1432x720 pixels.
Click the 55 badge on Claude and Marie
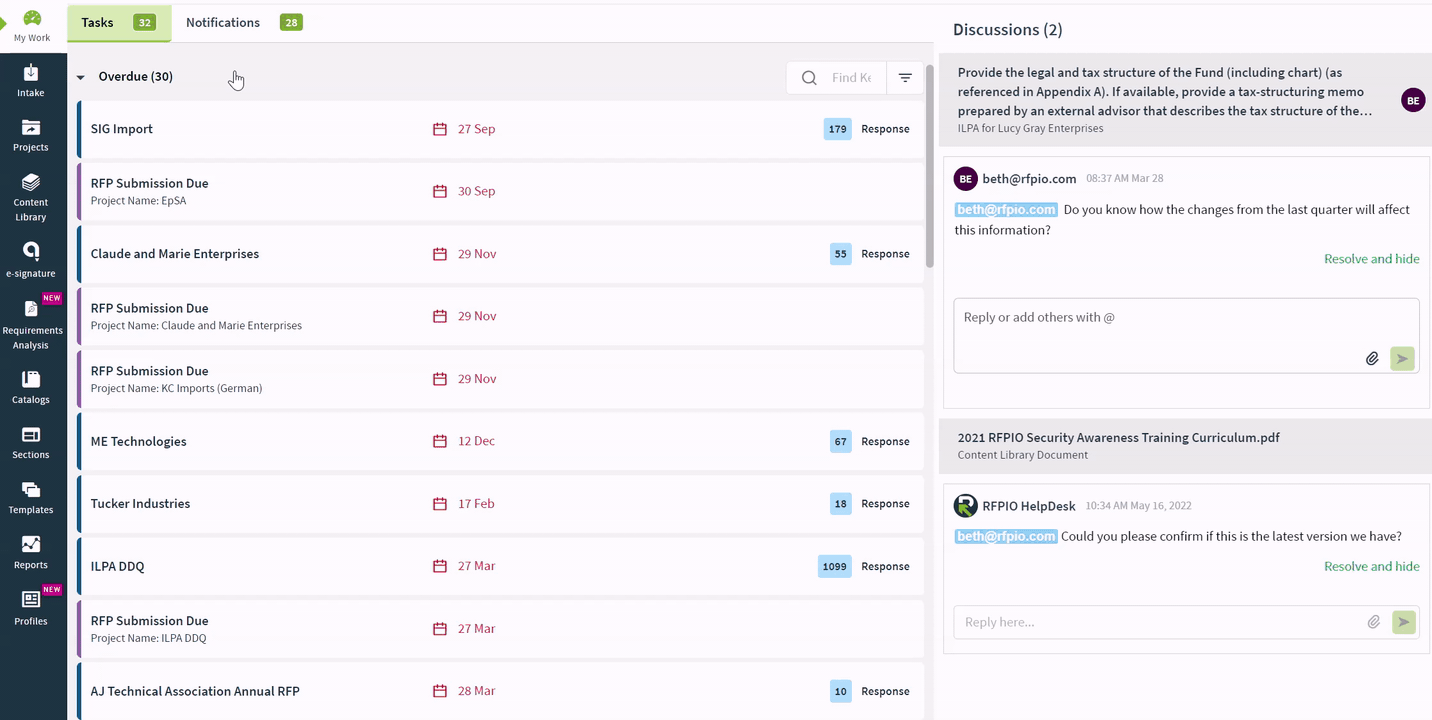click(x=841, y=254)
